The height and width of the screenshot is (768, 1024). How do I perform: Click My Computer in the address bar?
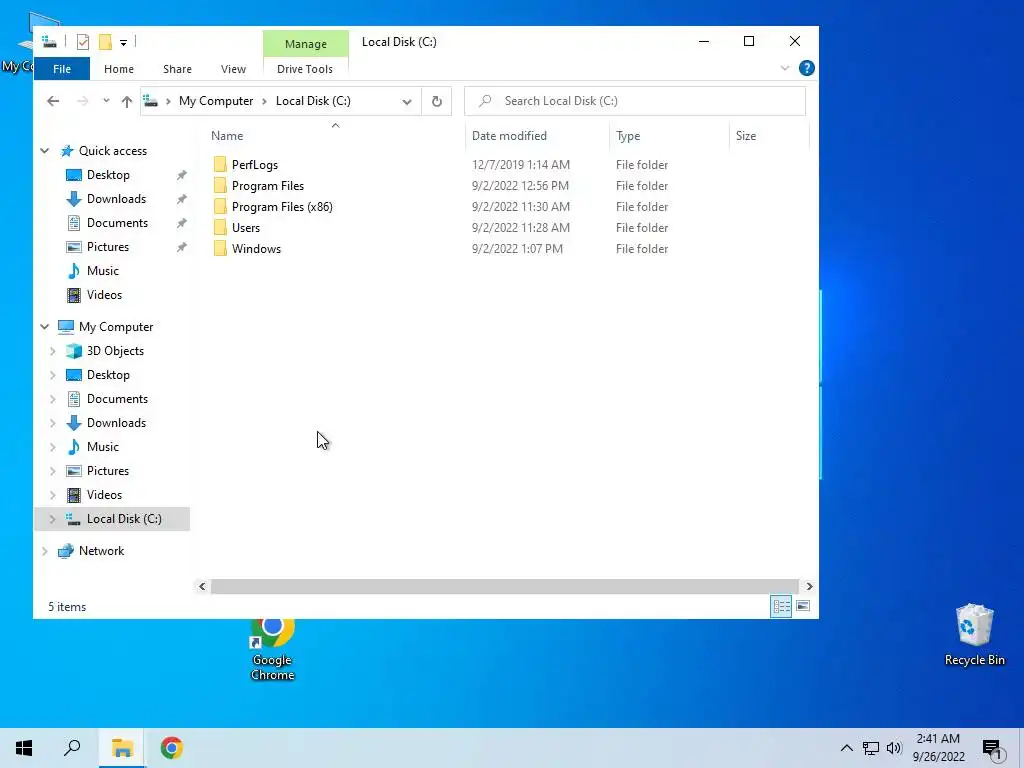[x=216, y=101]
